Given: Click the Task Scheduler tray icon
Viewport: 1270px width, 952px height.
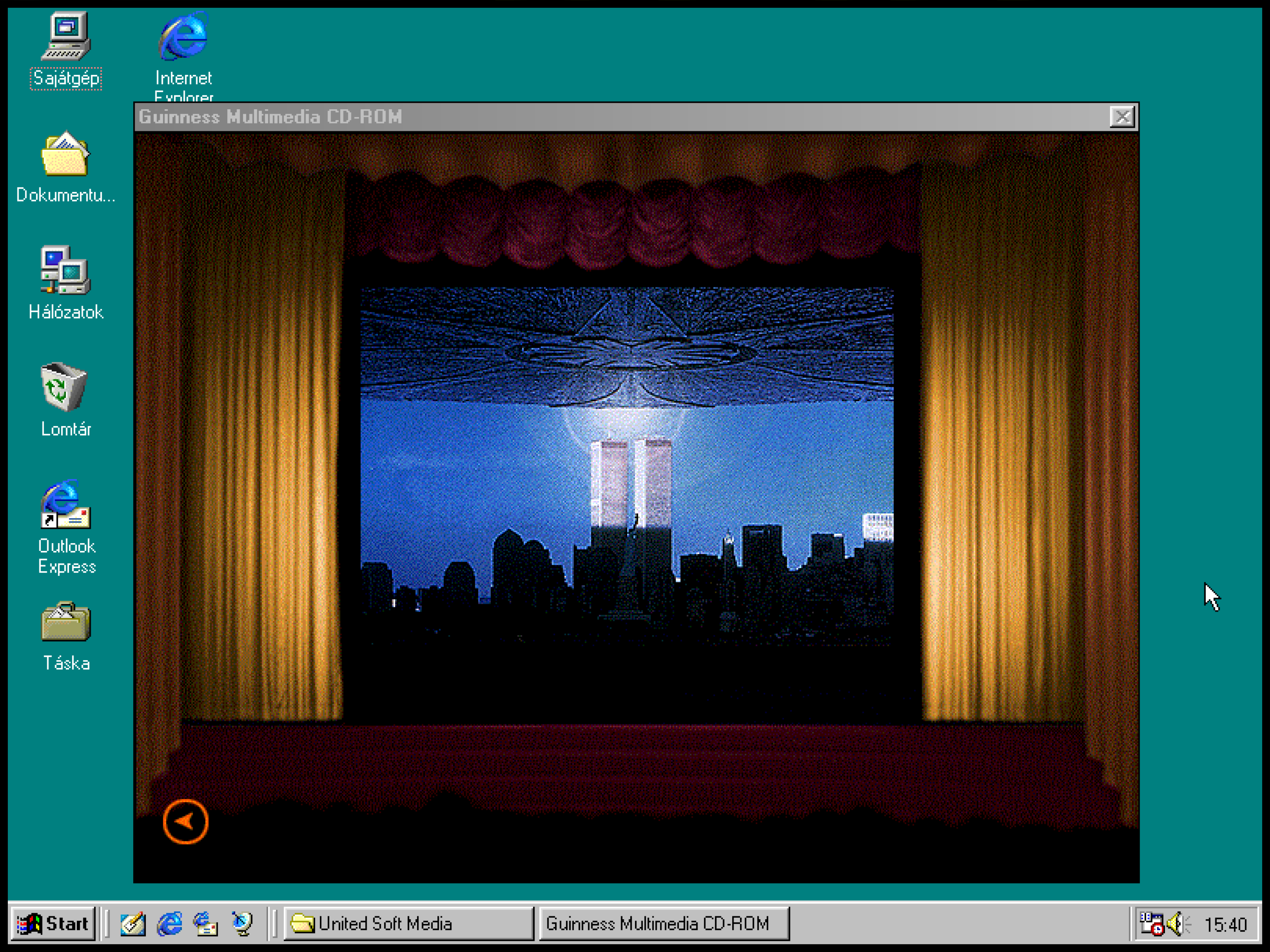Looking at the screenshot, I should click(1151, 924).
